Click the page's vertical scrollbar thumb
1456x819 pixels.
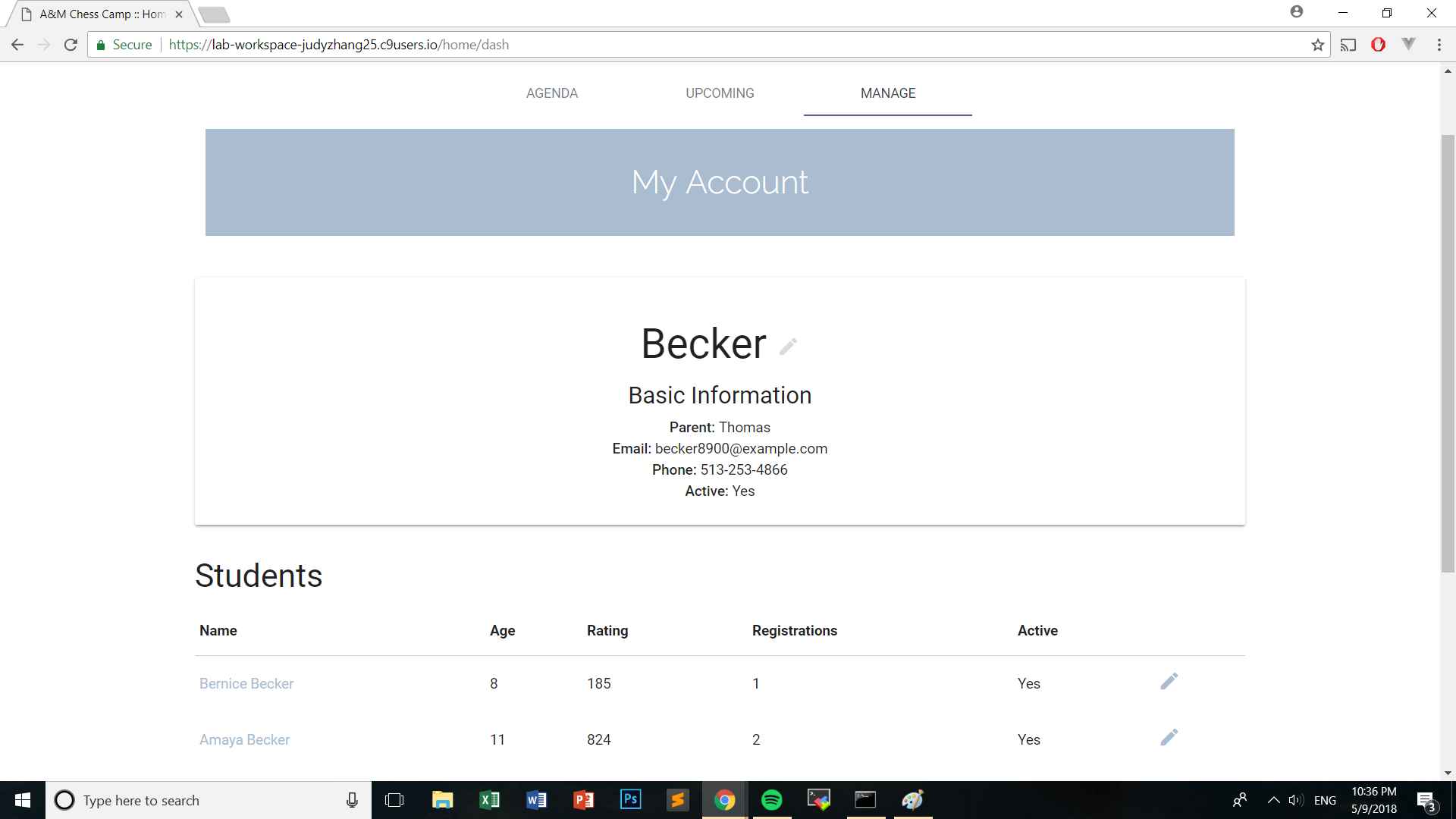coord(1448,353)
